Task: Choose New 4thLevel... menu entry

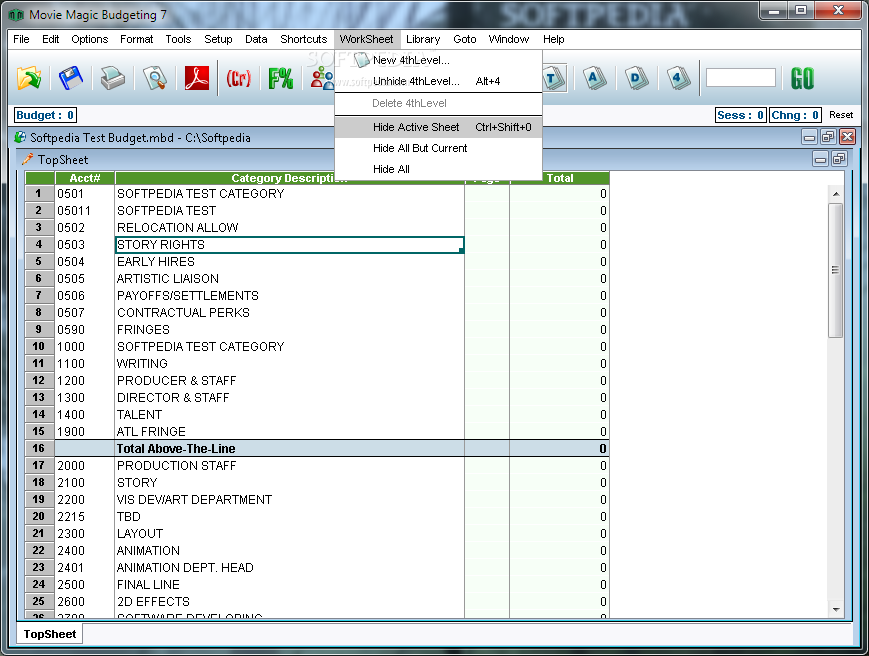Action: pos(438,60)
